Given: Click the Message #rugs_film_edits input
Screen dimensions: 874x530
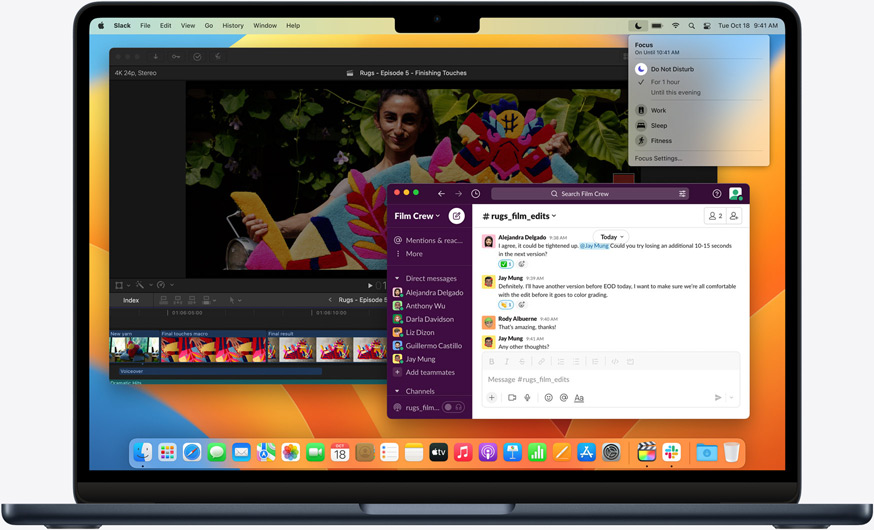Looking at the screenshot, I should coord(611,380).
